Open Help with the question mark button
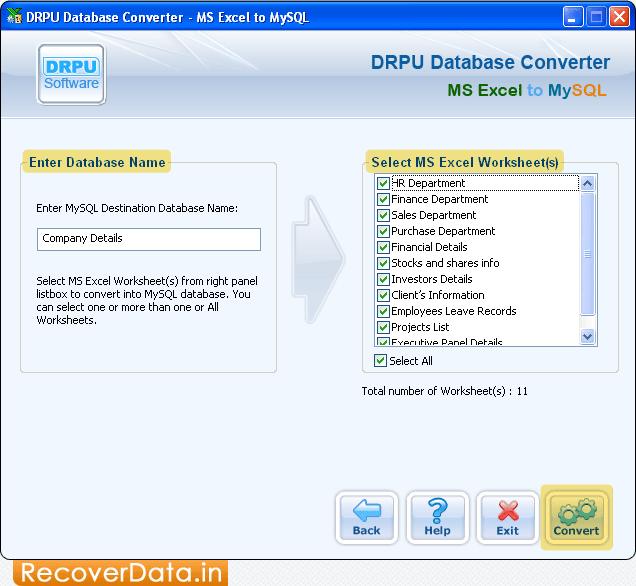The image size is (636, 586). [x=437, y=517]
